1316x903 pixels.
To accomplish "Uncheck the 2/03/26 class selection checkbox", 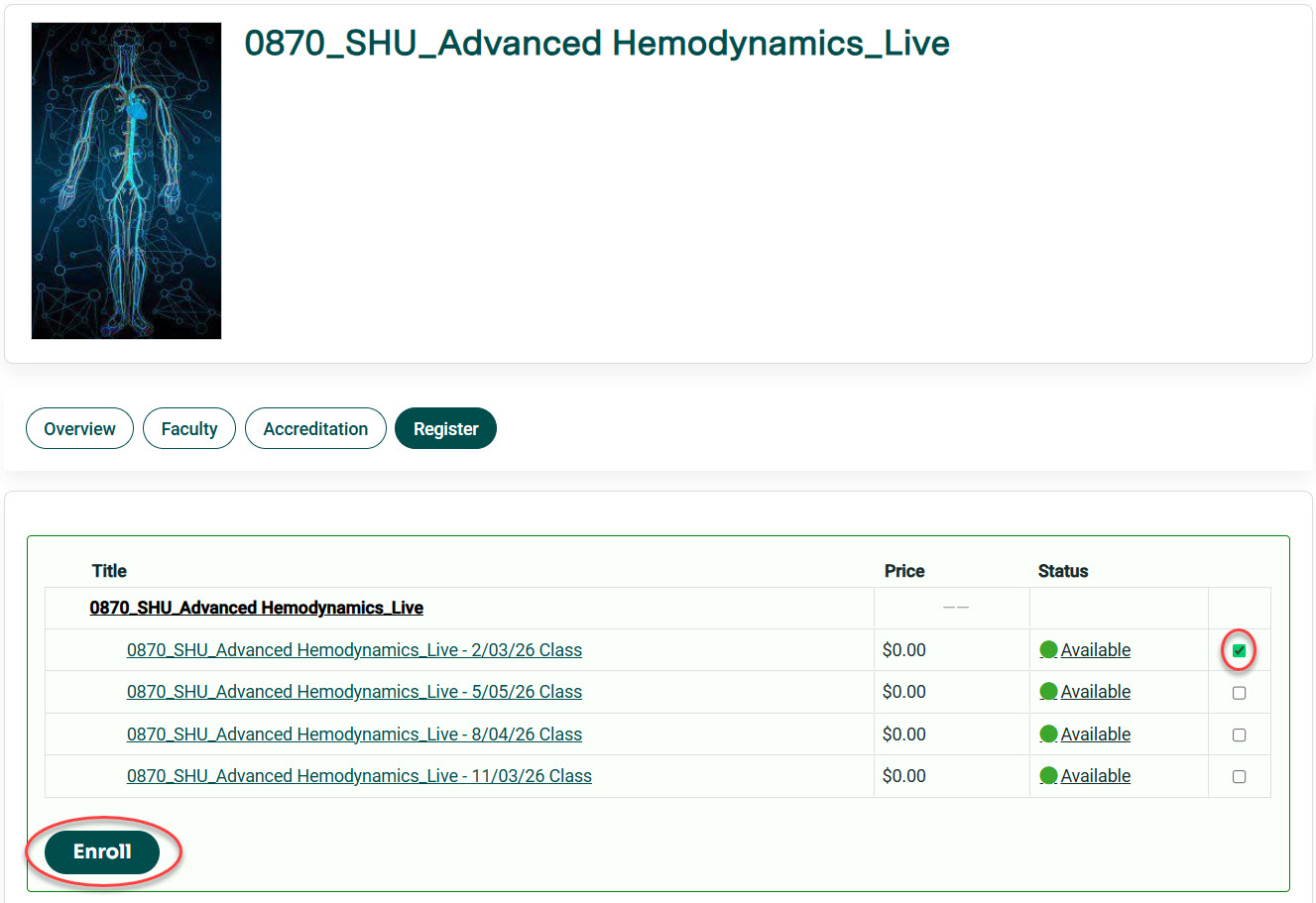I will (x=1239, y=650).
